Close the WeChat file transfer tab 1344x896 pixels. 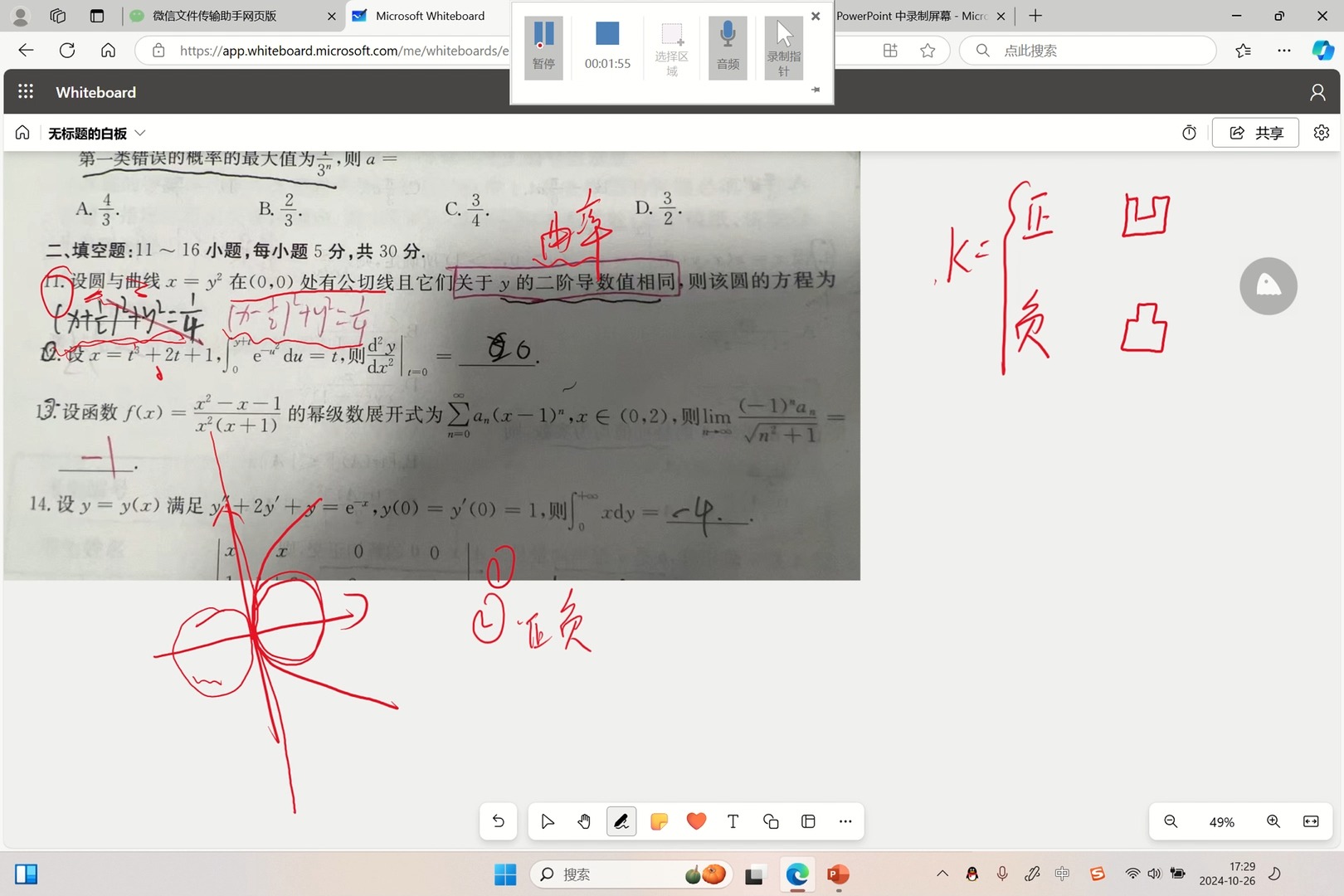click(x=332, y=16)
